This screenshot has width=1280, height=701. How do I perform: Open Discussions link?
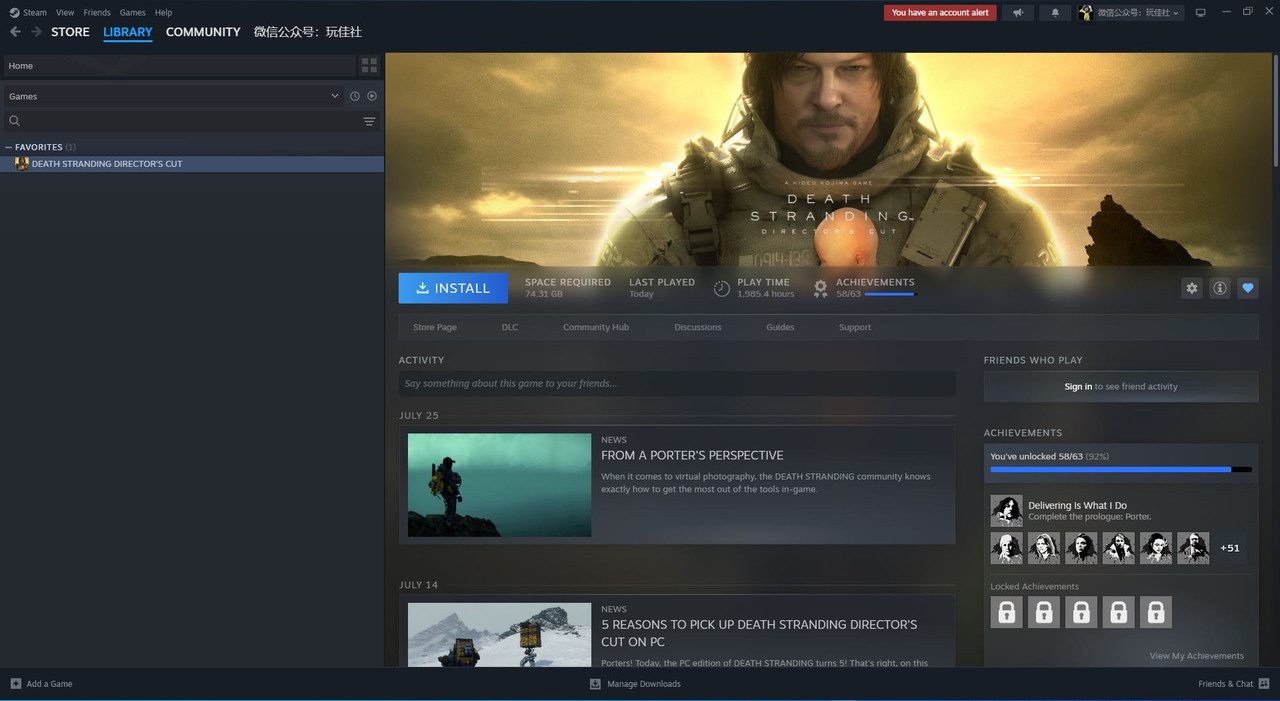[698, 327]
